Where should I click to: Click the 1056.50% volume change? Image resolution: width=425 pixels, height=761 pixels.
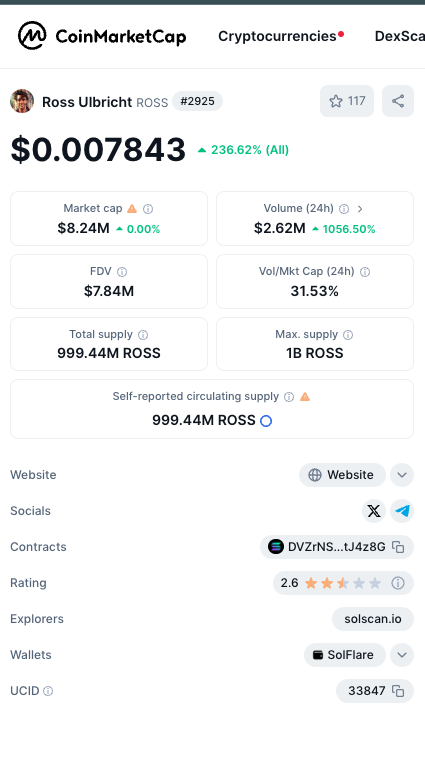click(343, 229)
